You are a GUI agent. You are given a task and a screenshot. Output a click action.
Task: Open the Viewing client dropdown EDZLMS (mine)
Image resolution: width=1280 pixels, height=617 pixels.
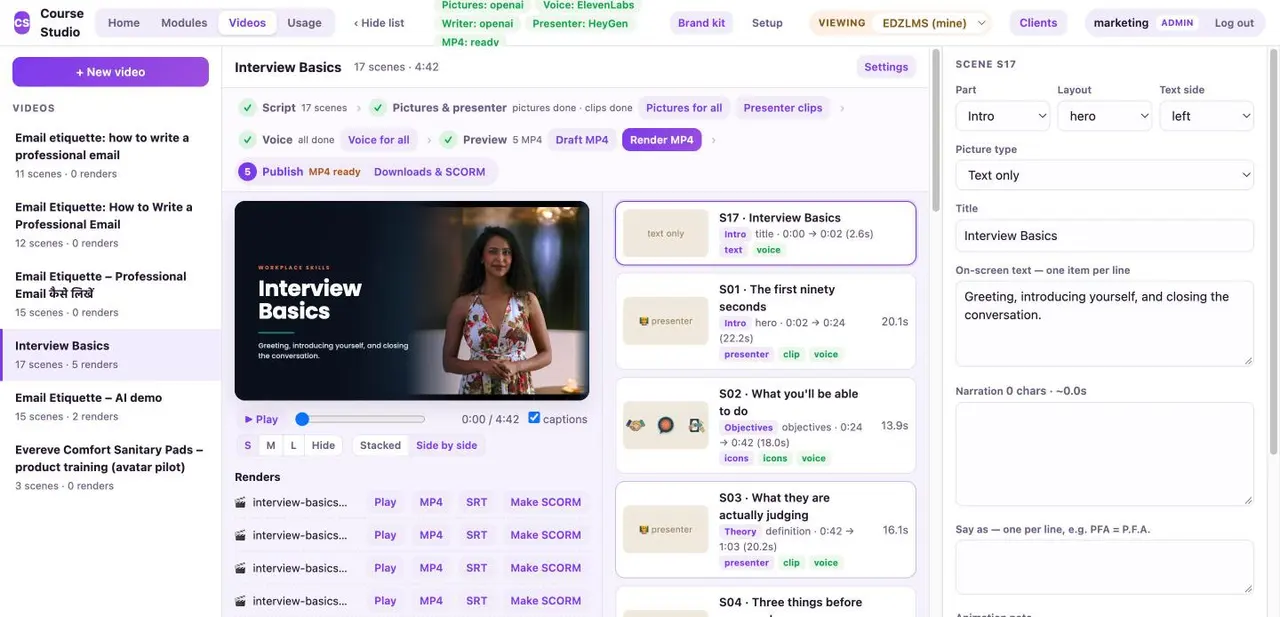[932, 23]
